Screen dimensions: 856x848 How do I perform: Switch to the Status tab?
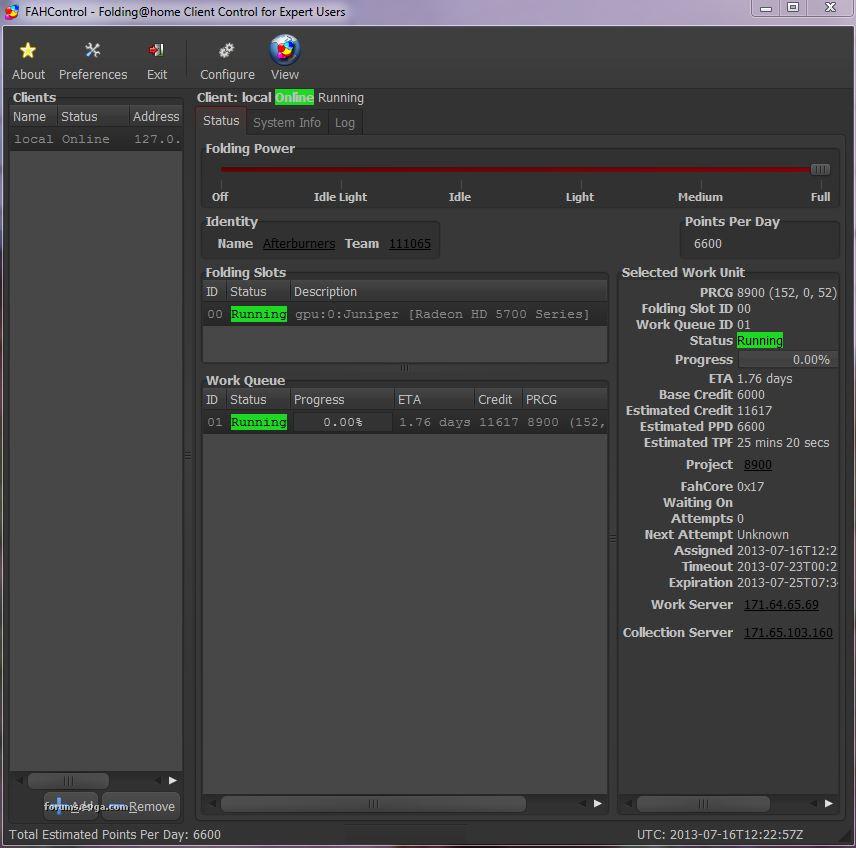coord(221,121)
